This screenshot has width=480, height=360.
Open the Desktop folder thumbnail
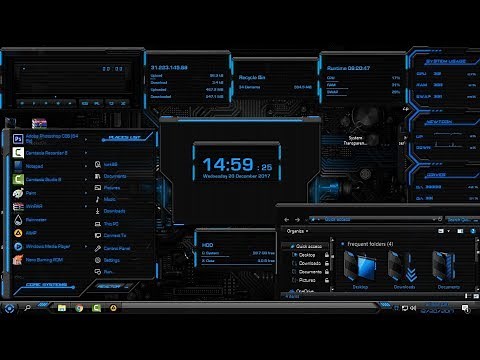point(360,270)
